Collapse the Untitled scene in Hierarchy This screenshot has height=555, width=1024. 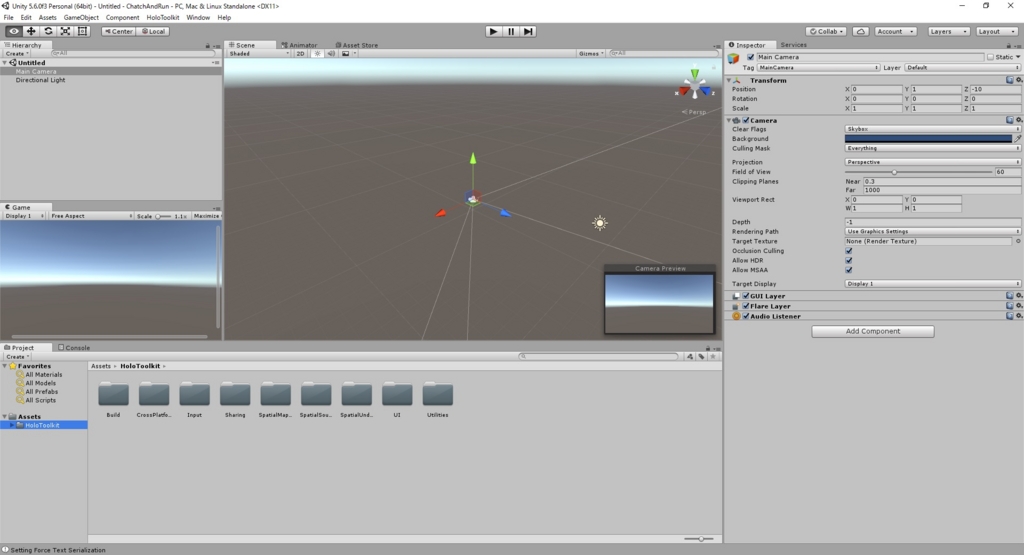(5, 63)
